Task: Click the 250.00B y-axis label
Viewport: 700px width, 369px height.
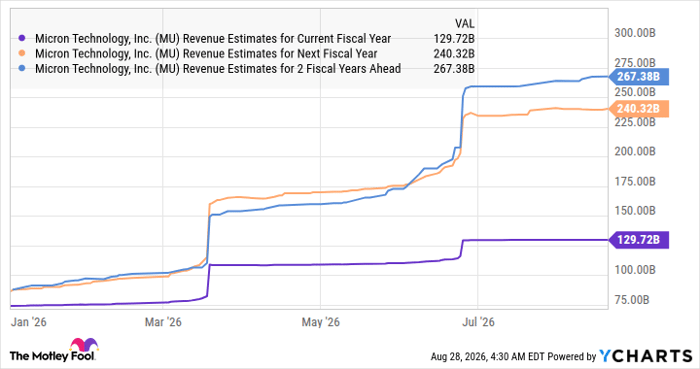Action: pos(635,92)
